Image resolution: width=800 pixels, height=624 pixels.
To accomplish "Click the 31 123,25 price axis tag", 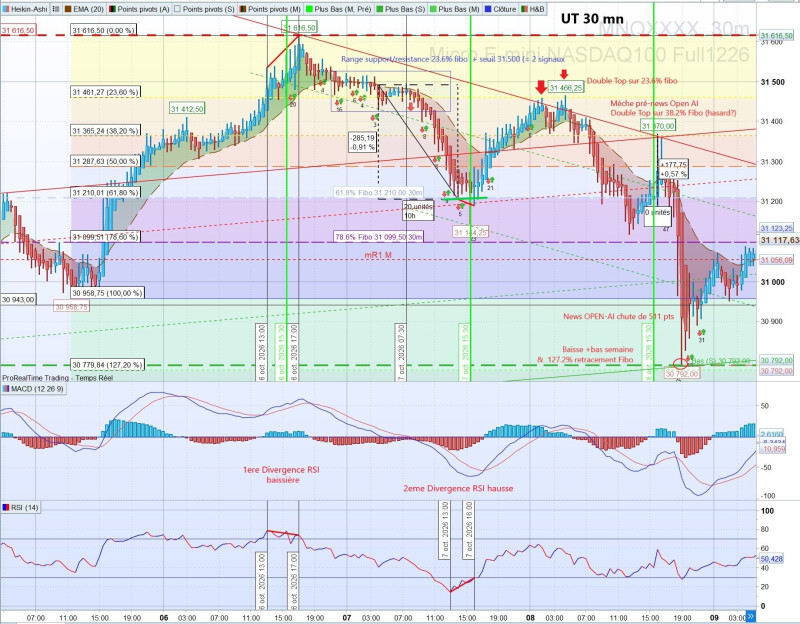I will pyautogui.click(x=777, y=228).
